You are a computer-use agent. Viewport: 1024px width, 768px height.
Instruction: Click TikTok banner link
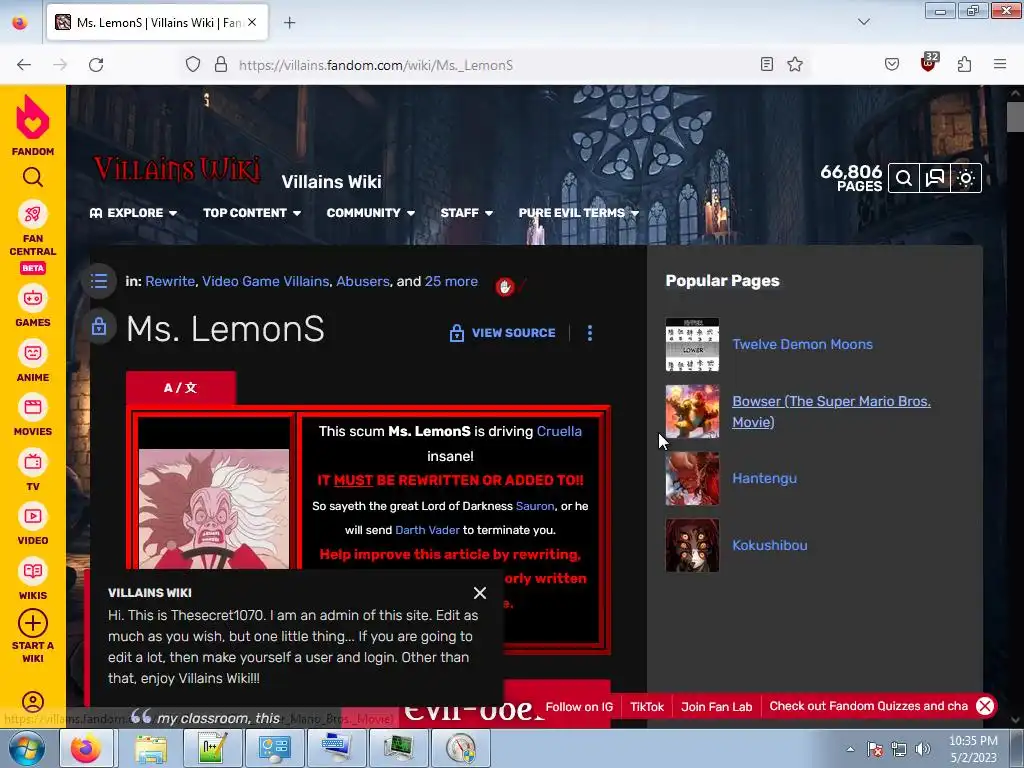pos(647,707)
